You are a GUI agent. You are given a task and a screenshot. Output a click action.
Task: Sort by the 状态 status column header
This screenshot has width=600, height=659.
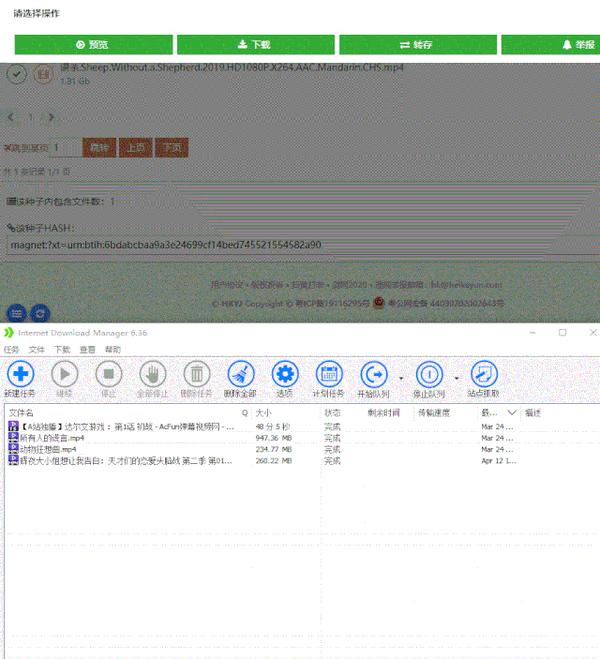coord(332,413)
